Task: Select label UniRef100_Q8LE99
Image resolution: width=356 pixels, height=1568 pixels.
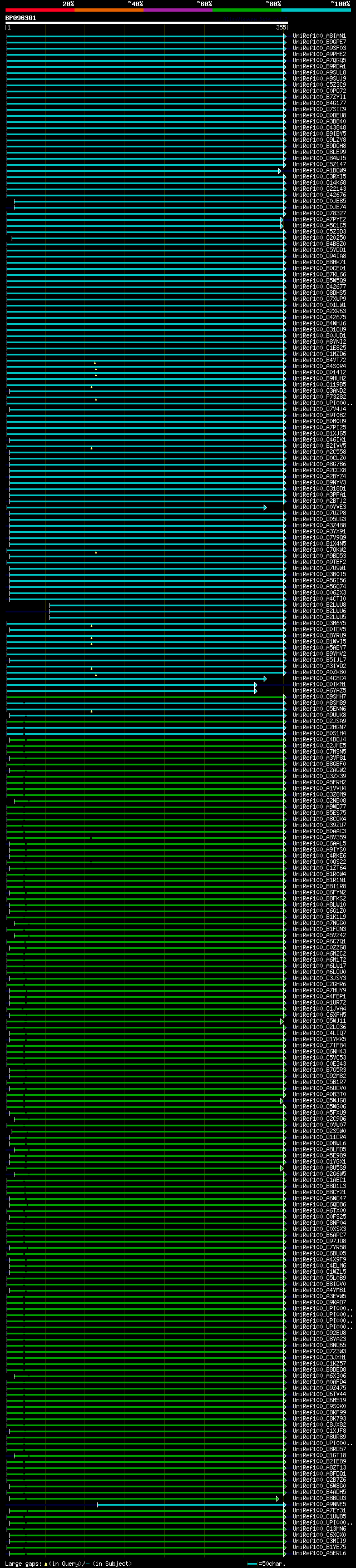Action: pos(319,152)
